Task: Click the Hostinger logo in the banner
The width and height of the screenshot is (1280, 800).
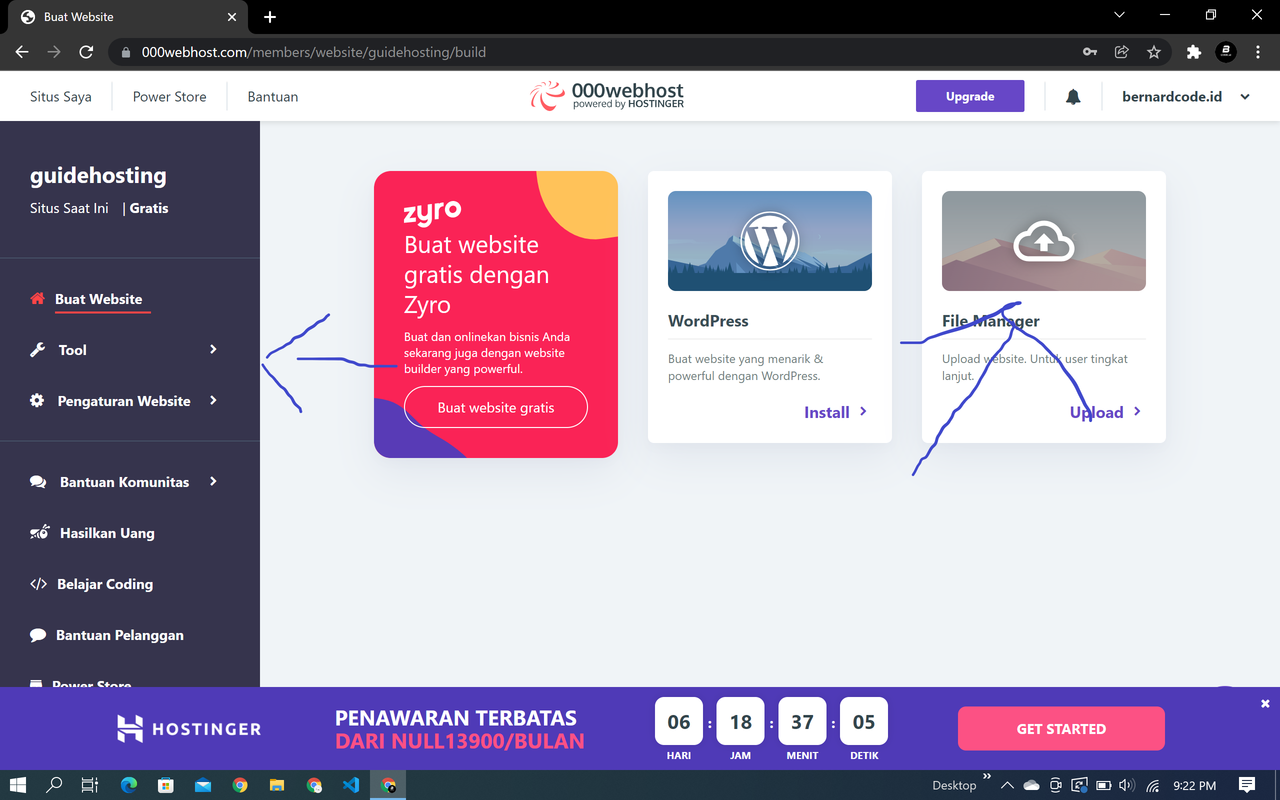Action: coord(189,729)
